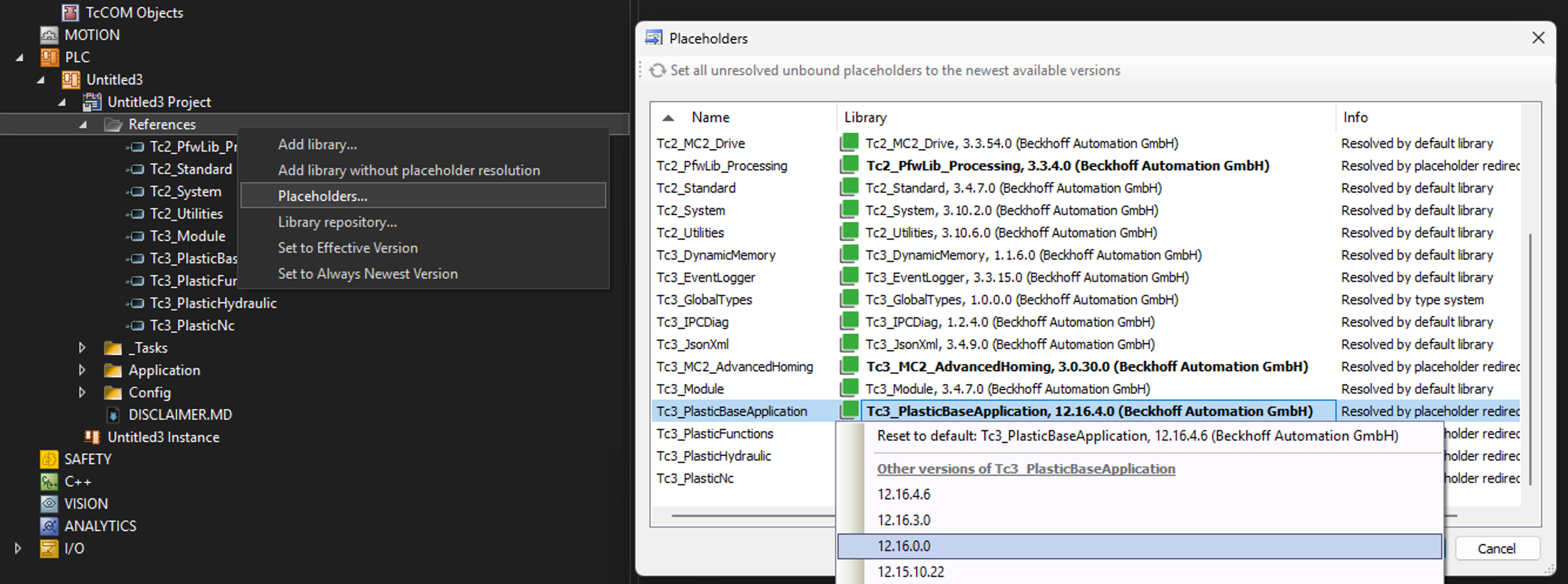Image resolution: width=1568 pixels, height=584 pixels.
Task: Collapse the PLC tree node
Action: [20, 57]
